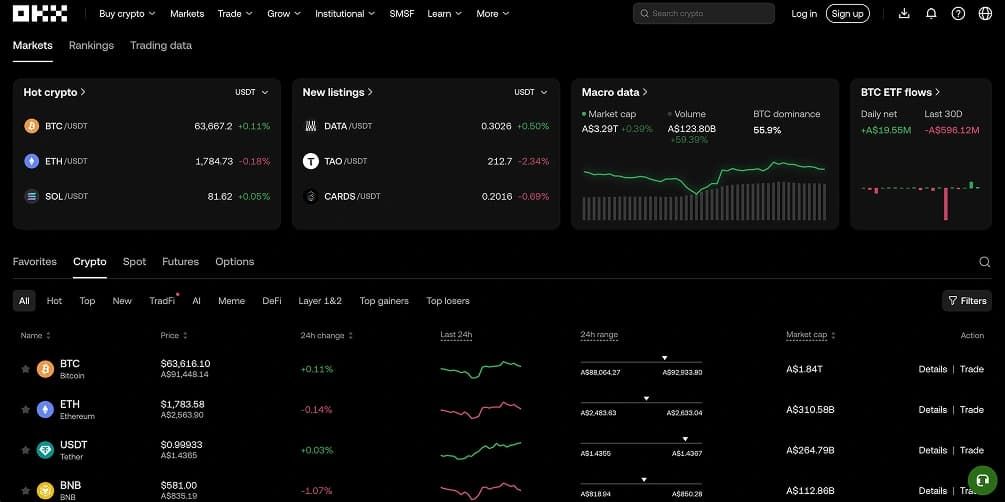Sort the table by Market cap
1005x502 pixels.
pos(811,335)
